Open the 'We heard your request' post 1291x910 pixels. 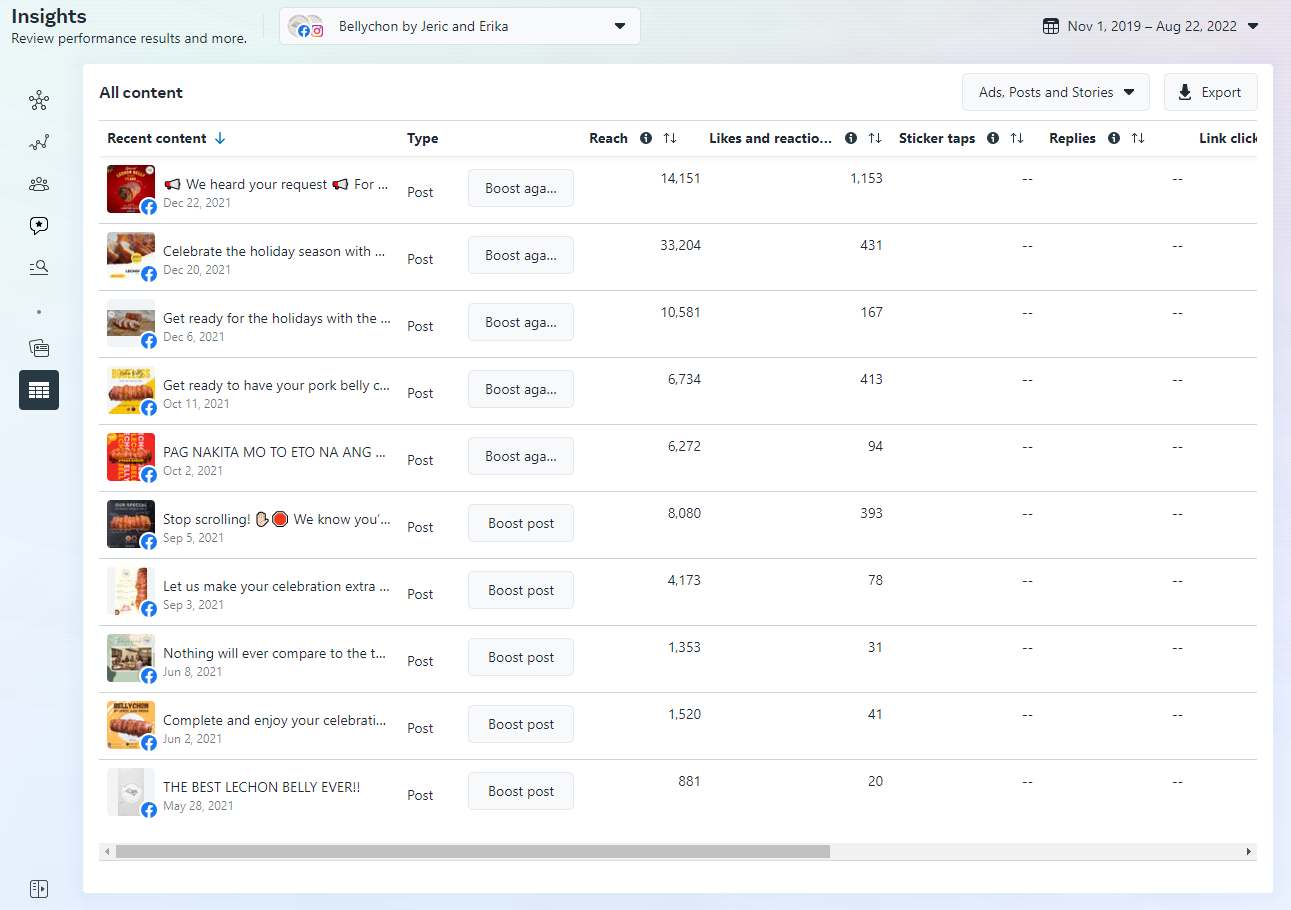[276, 184]
